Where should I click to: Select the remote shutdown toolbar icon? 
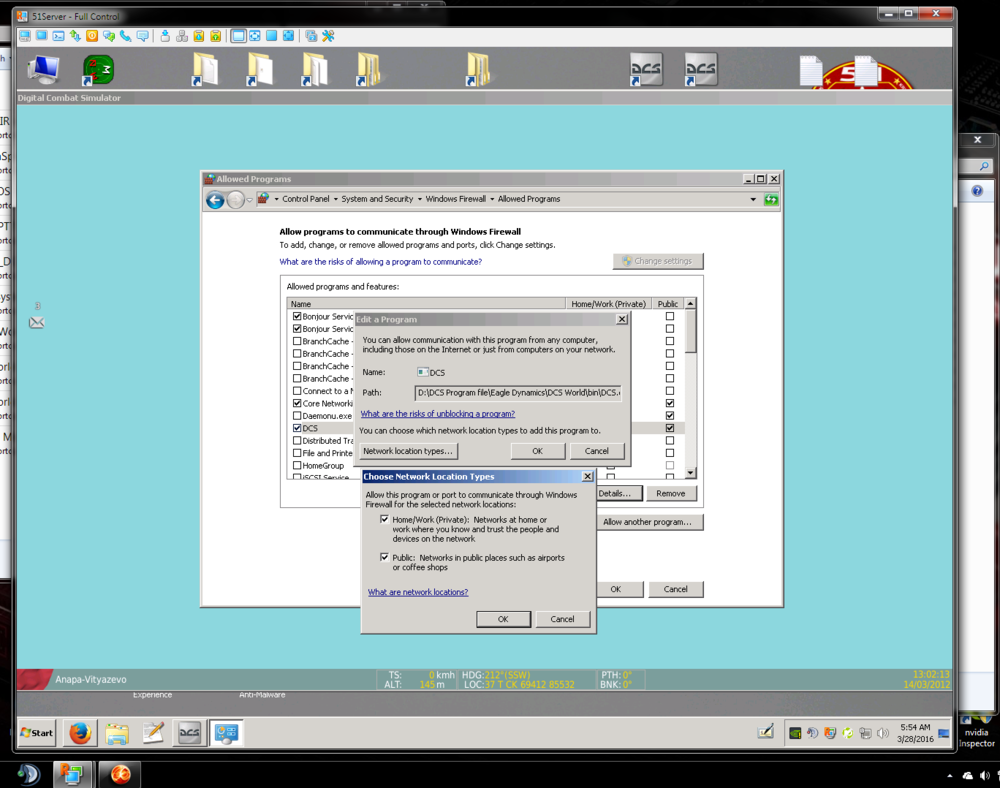point(91,36)
